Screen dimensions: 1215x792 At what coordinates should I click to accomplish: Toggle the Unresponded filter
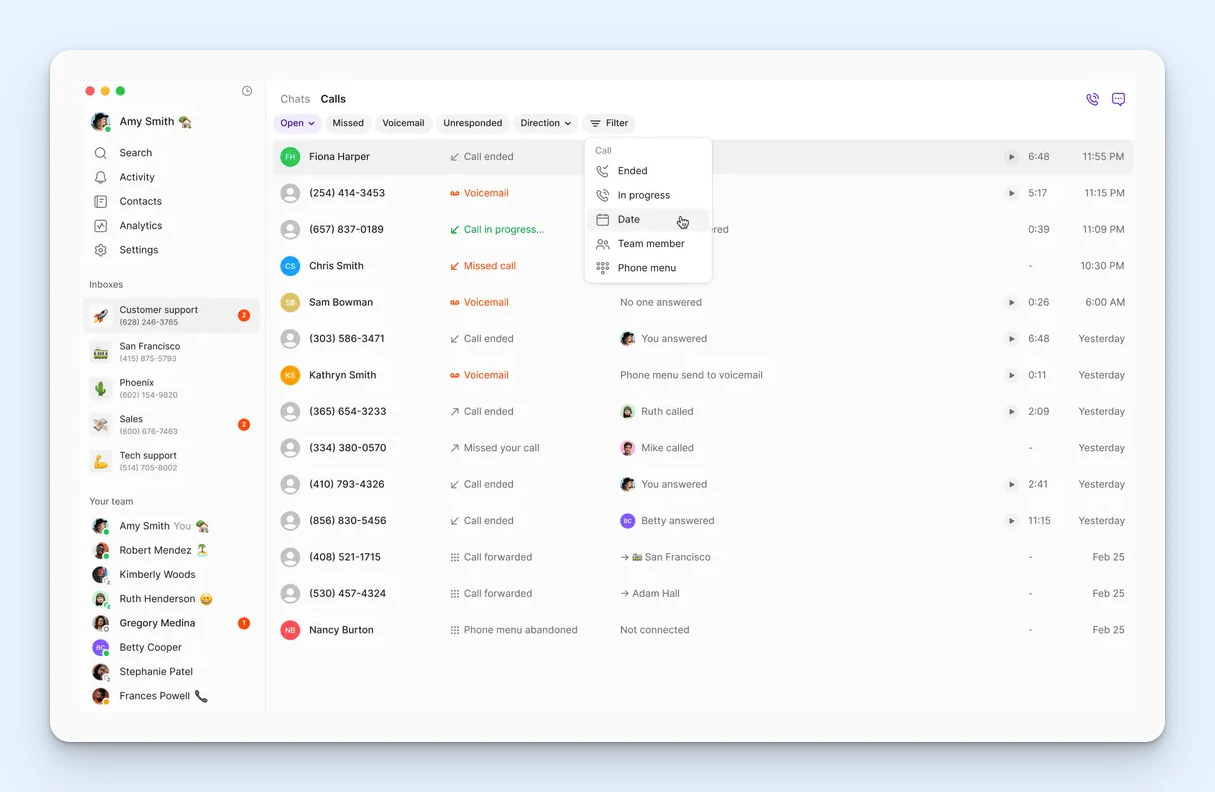[472, 122]
